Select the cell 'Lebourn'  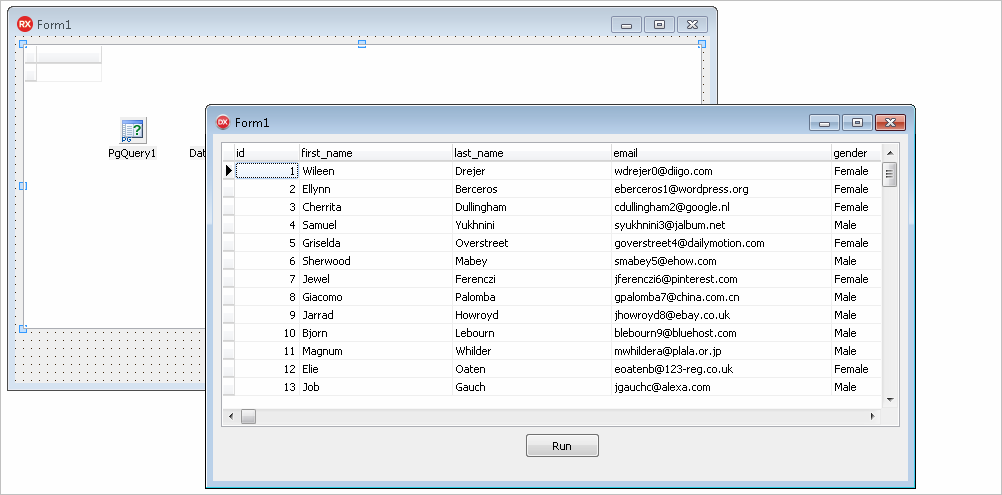532,333
